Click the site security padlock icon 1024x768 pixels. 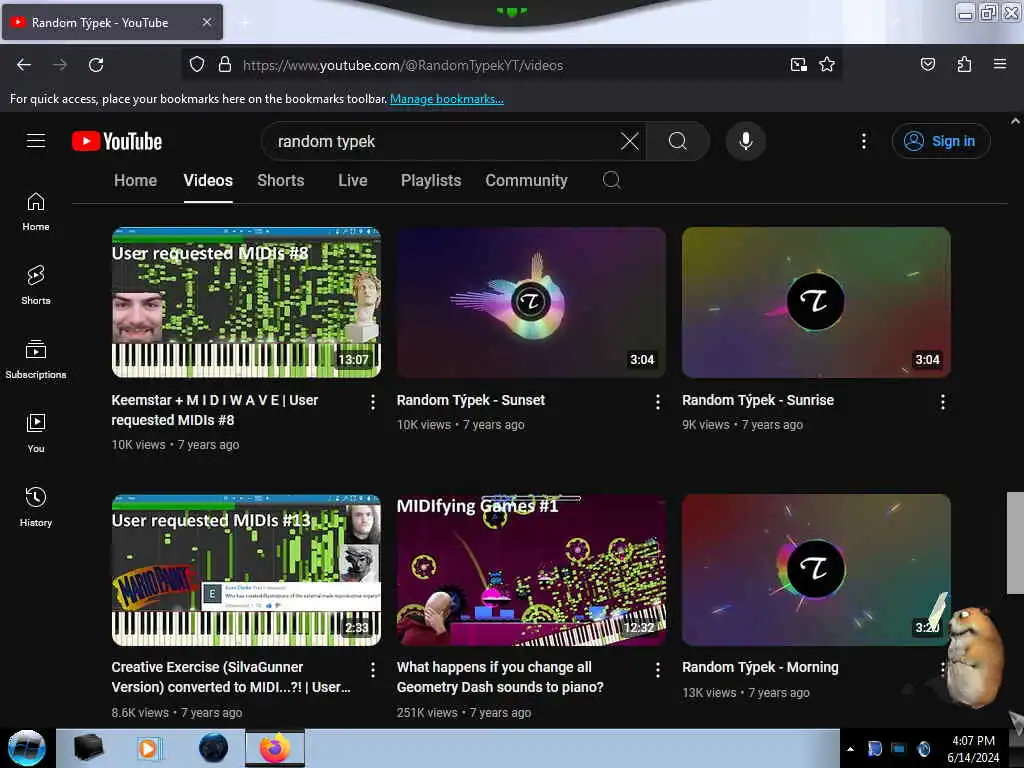(225, 65)
